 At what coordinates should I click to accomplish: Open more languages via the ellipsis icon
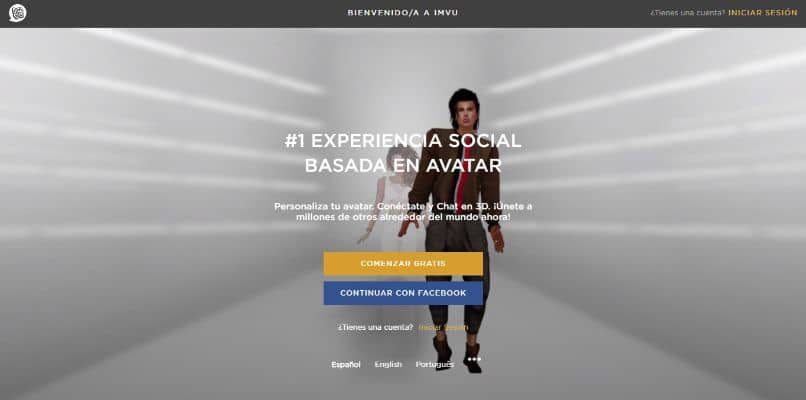[x=474, y=359]
